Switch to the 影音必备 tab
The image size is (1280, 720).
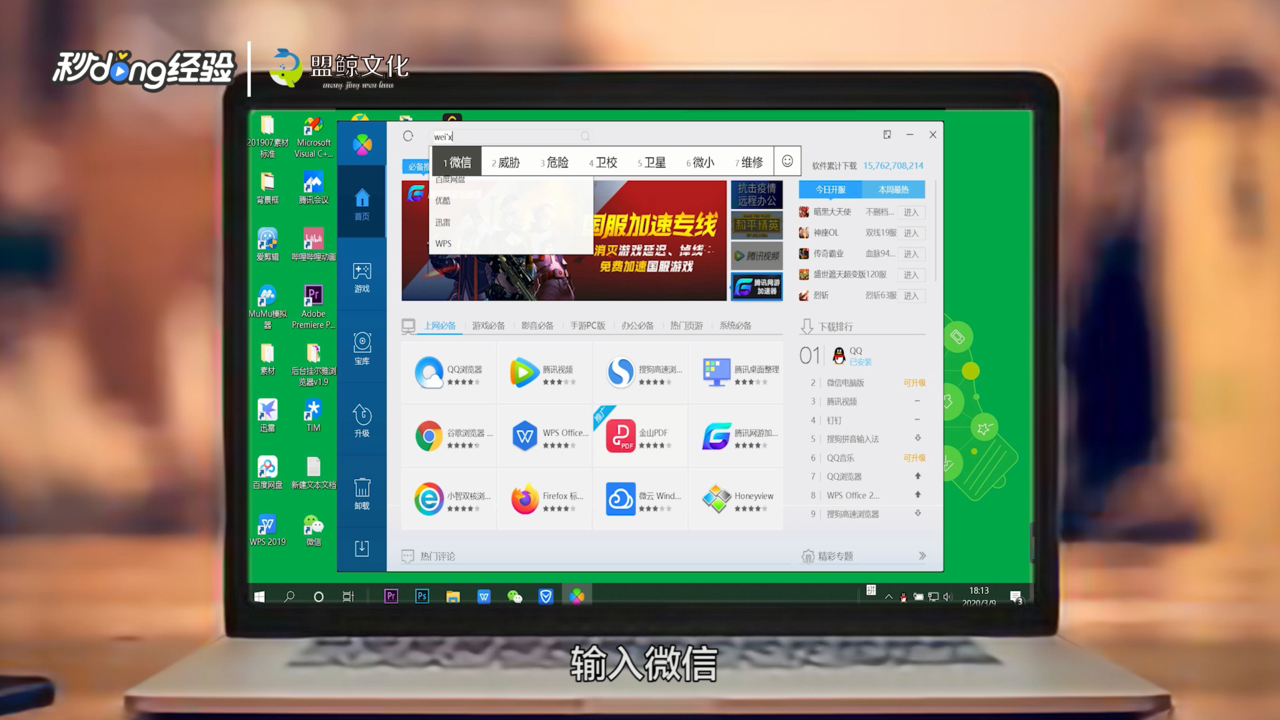click(537, 326)
